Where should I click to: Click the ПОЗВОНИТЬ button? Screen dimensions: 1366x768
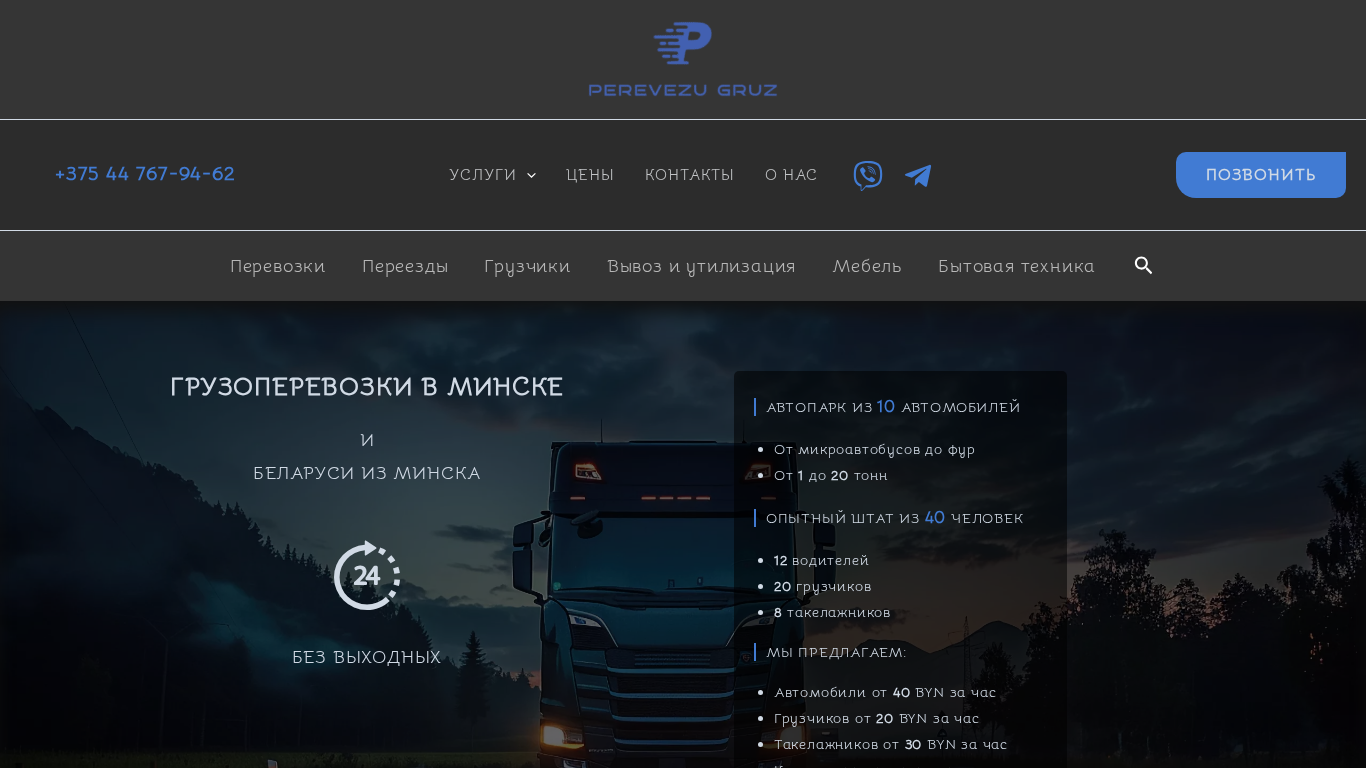1261,175
